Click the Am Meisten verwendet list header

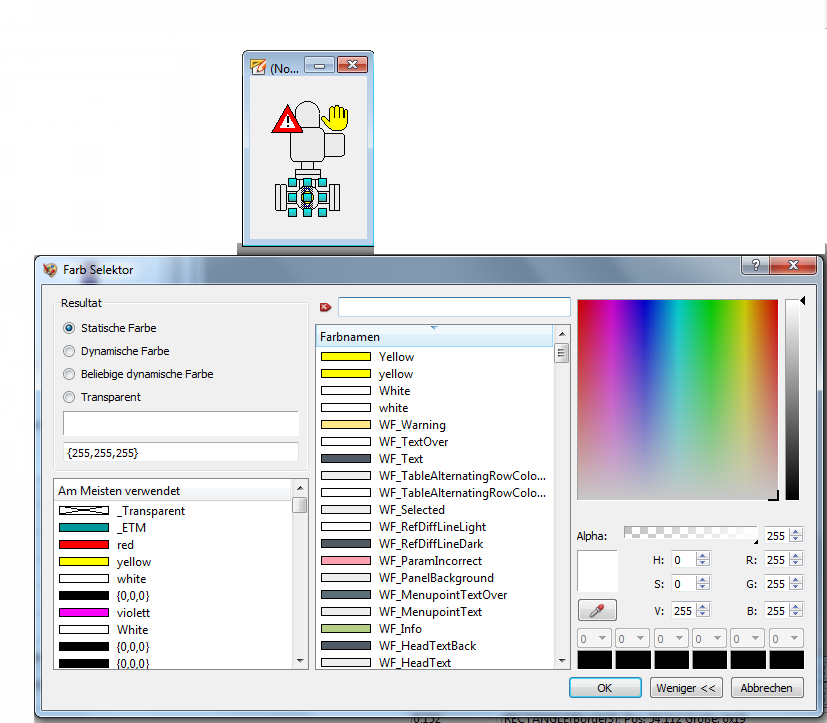pos(173,490)
